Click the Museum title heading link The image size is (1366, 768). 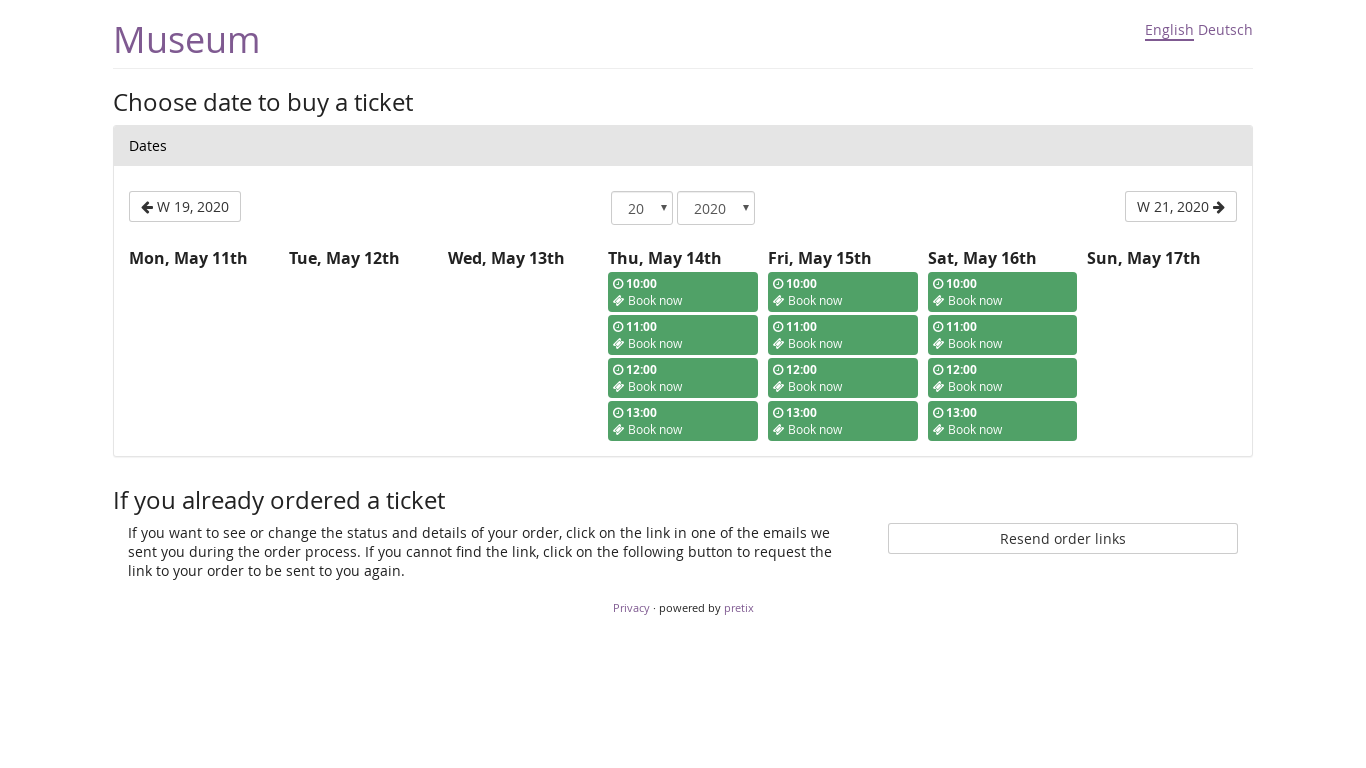187,40
